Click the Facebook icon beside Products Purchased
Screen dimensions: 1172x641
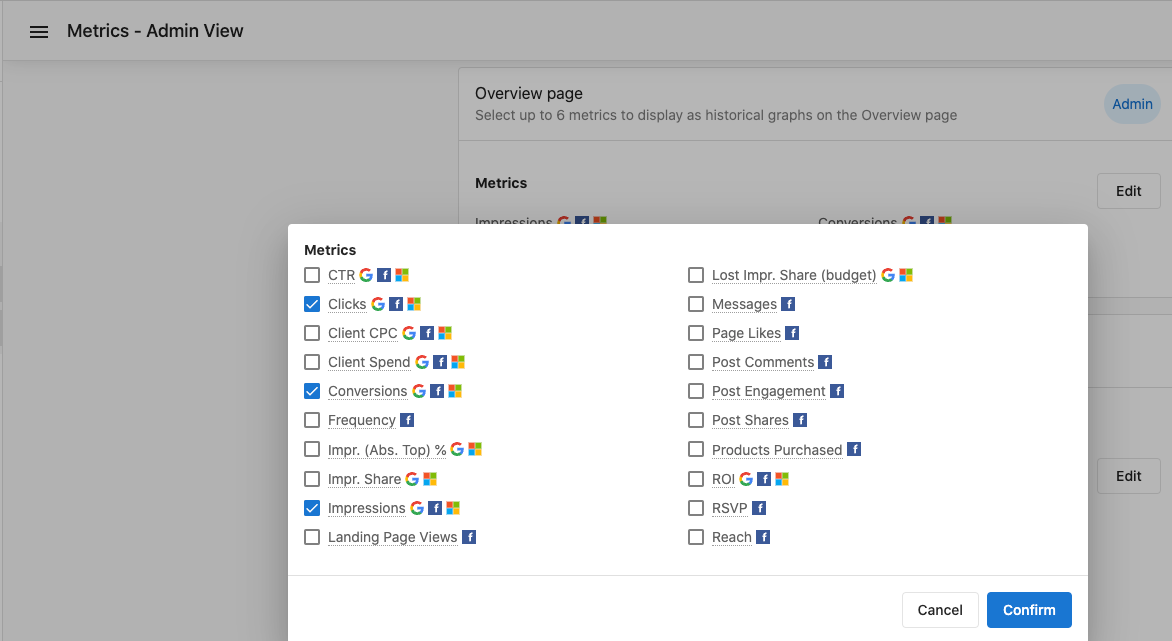tap(854, 449)
